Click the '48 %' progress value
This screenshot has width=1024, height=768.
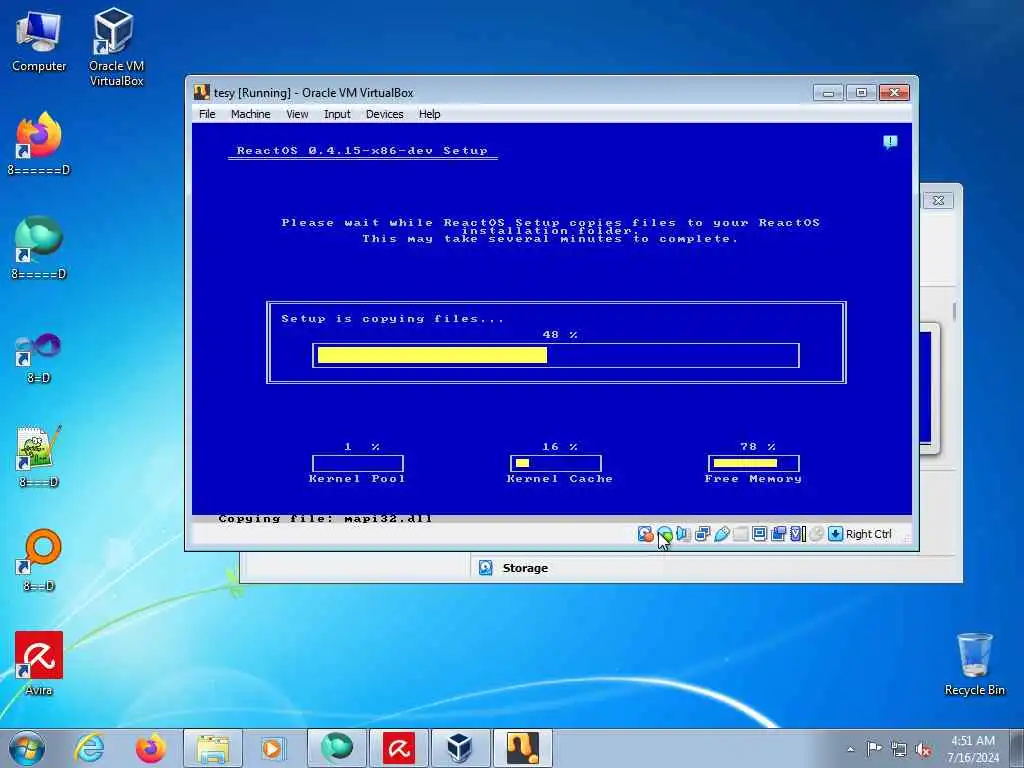(560, 334)
